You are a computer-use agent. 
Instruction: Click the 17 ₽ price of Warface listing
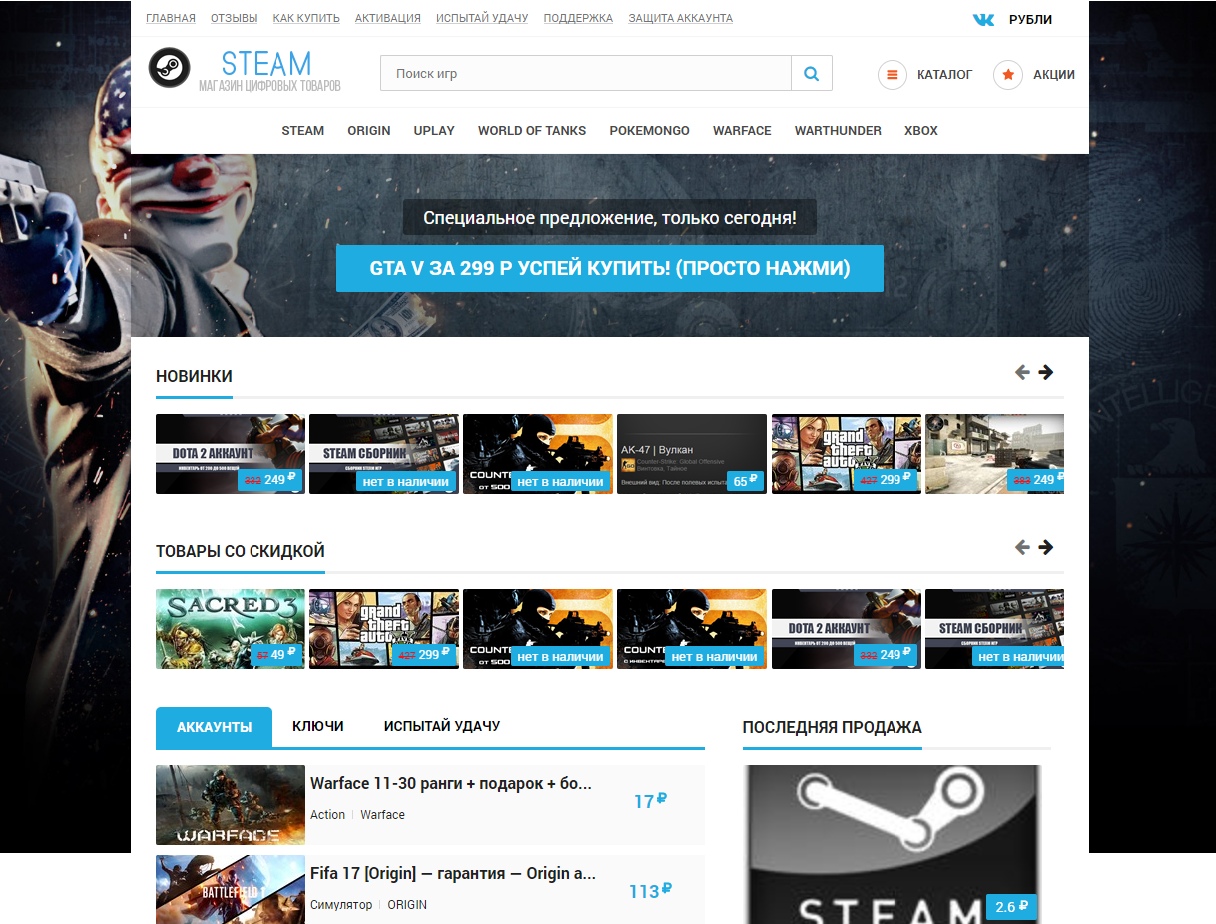[x=651, y=801]
